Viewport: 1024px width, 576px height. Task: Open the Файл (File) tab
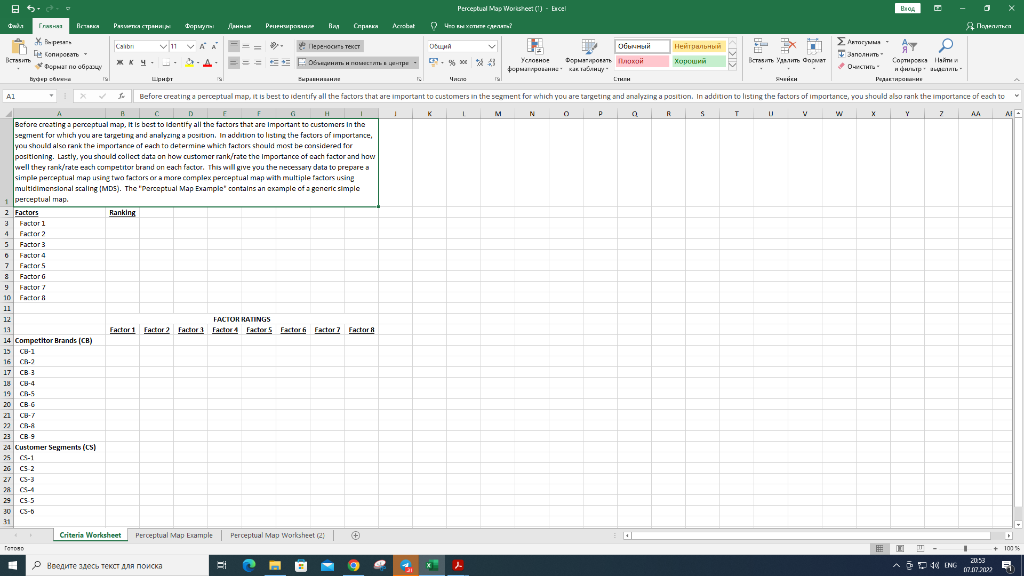[x=16, y=26]
